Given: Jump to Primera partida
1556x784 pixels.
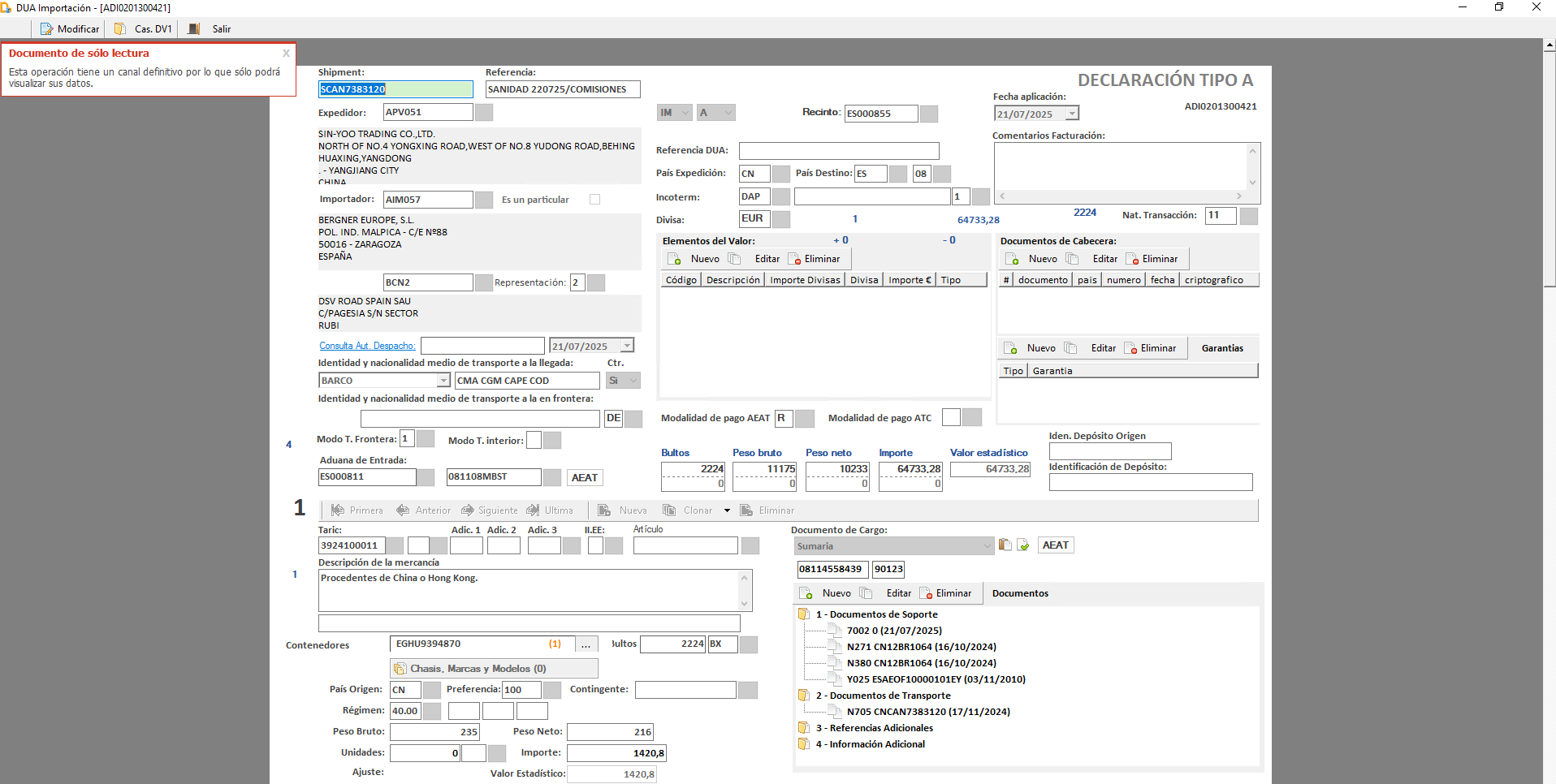Looking at the screenshot, I should pos(338,510).
